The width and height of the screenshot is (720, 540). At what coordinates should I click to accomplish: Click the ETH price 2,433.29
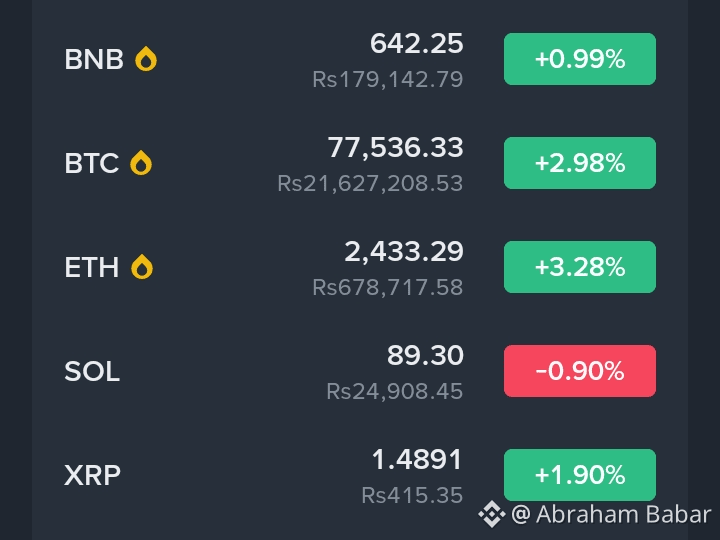pos(404,252)
